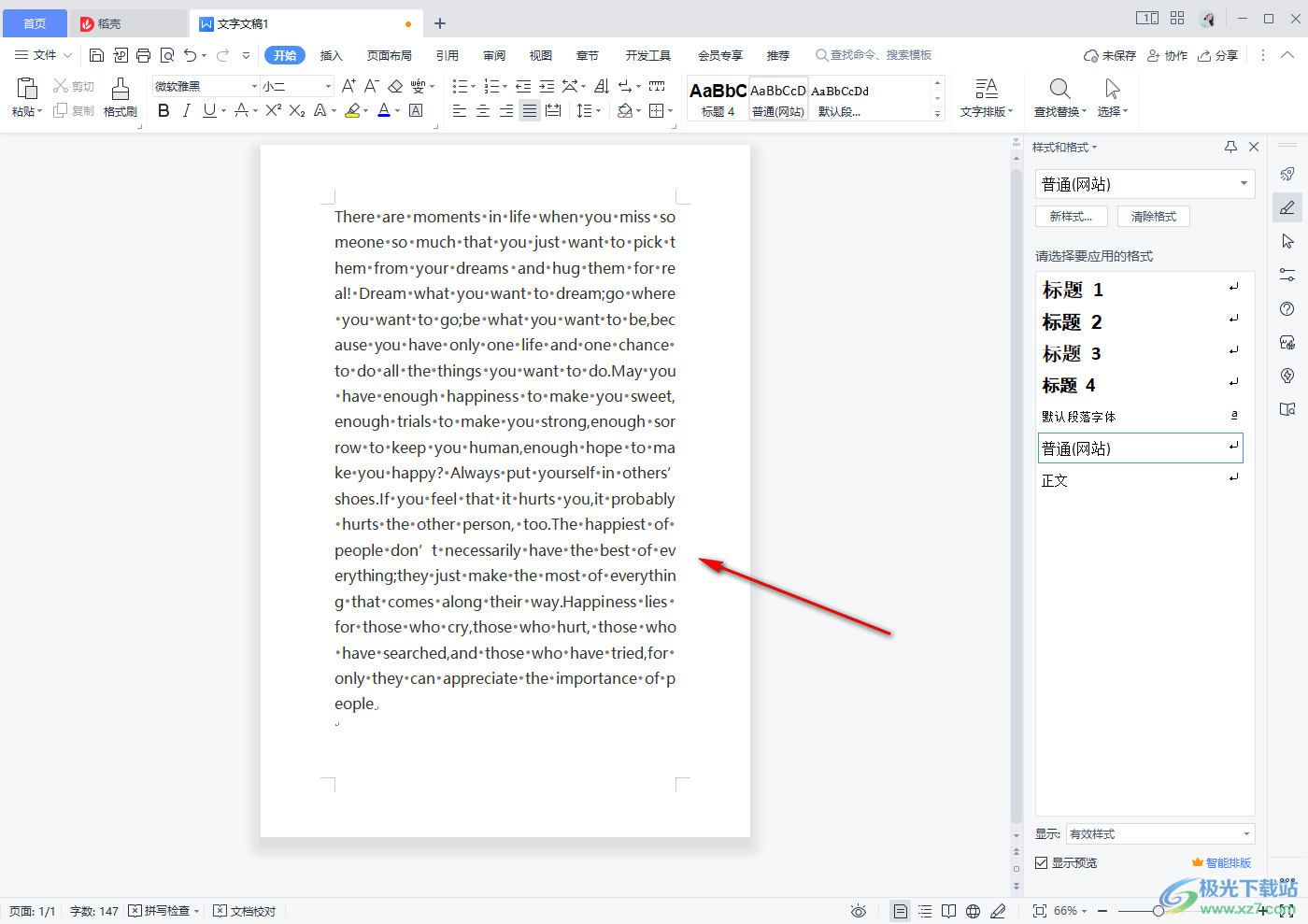Switch to reading layout view
The image size is (1308, 924).
tap(948, 911)
